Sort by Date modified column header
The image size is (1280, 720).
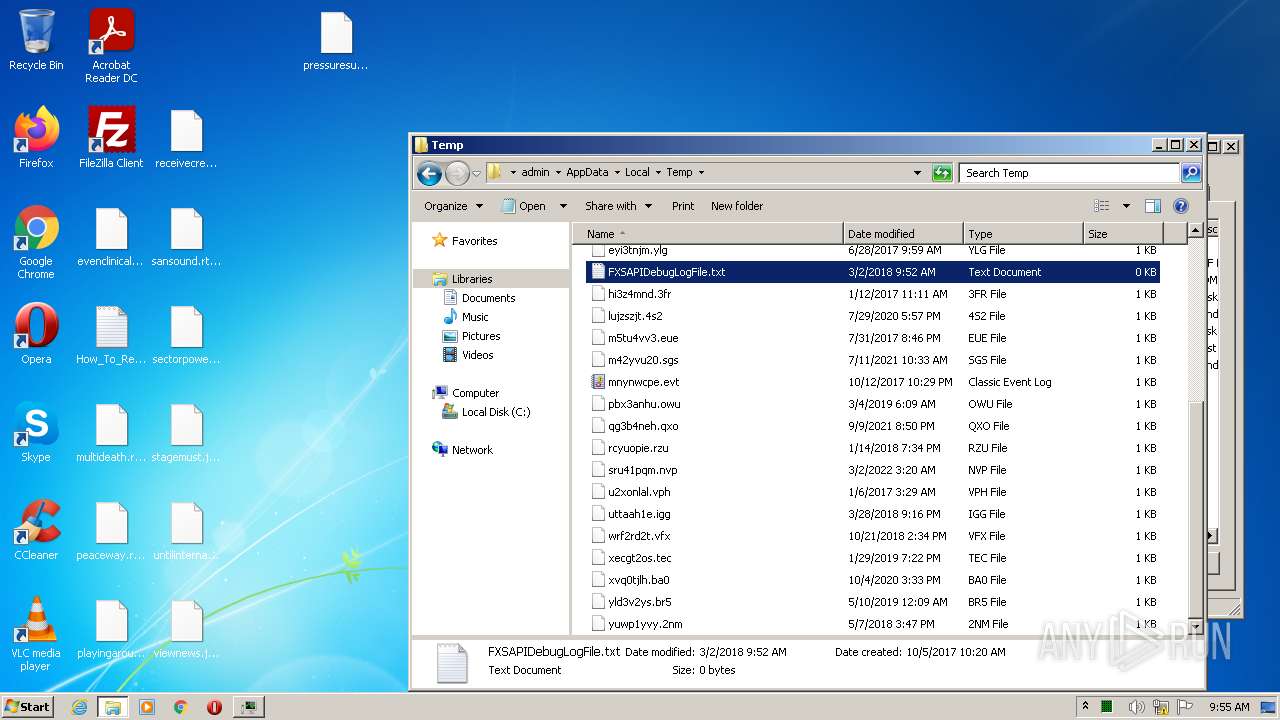click(x=903, y=234)
